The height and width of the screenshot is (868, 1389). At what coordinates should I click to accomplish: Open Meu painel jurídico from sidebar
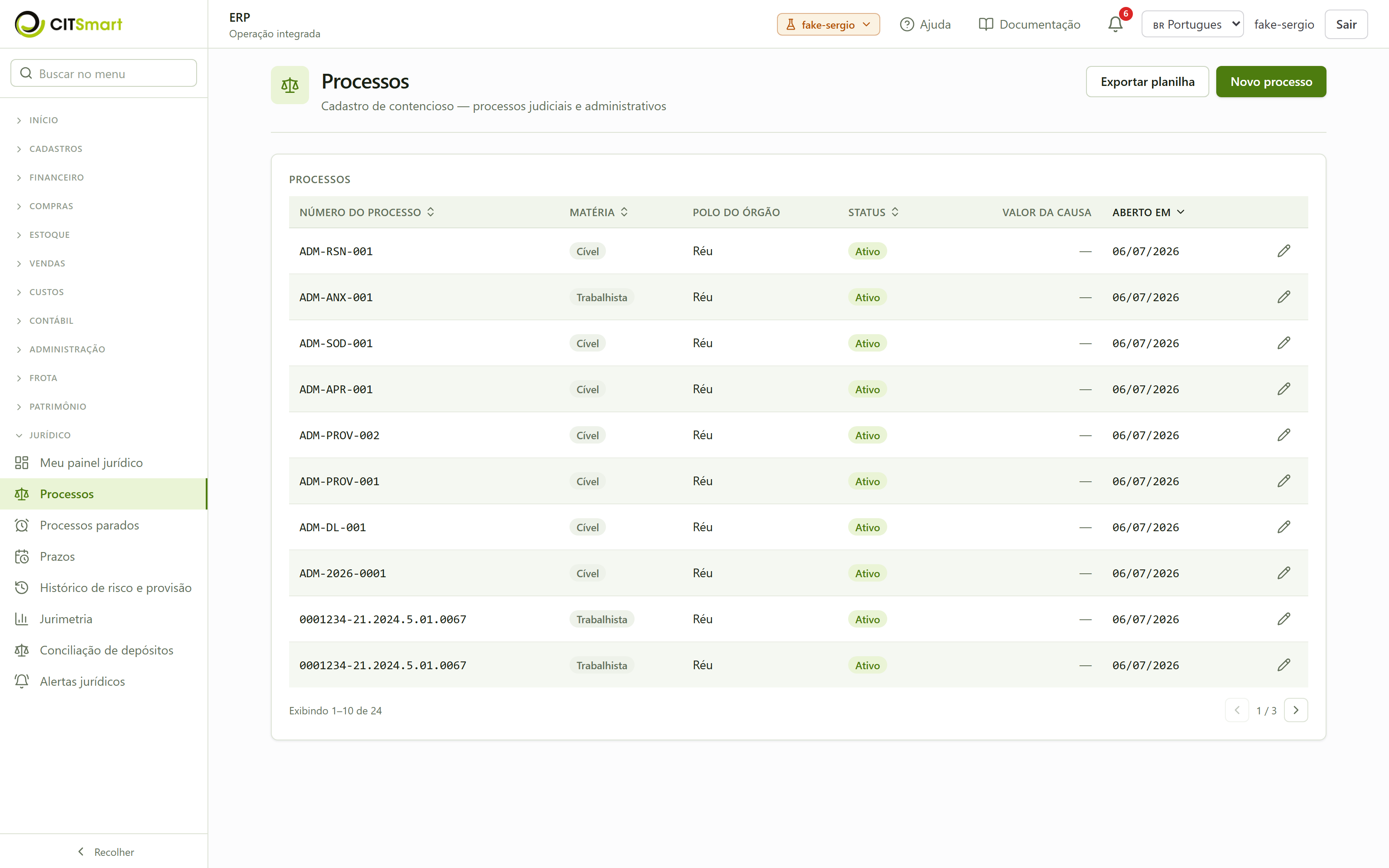point(103,463)
